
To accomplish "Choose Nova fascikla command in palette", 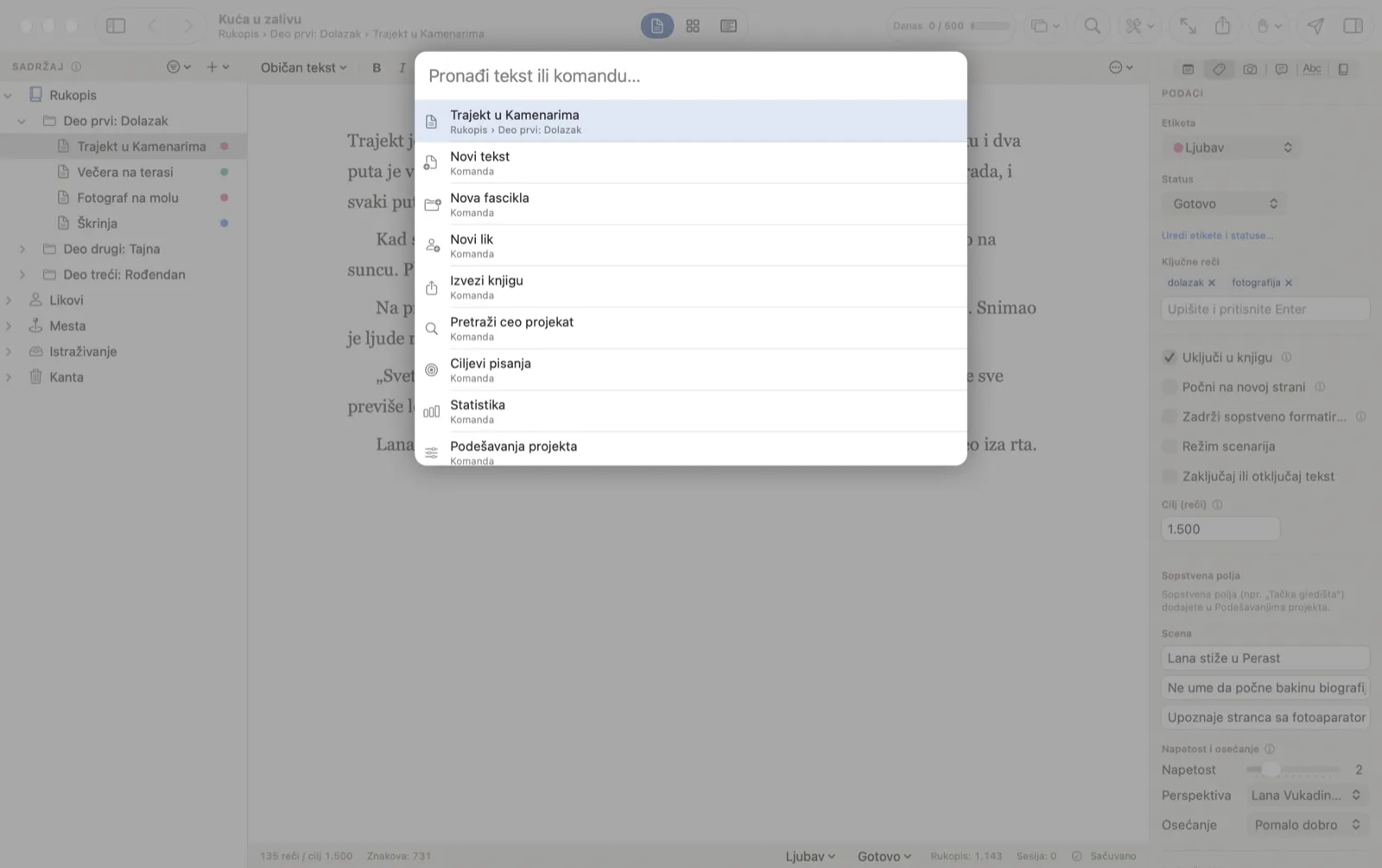I will (x=691, y=204).
